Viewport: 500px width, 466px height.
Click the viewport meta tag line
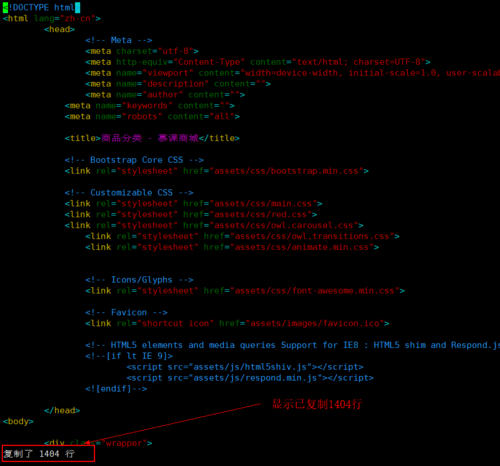pyautogui.click(x=292, y=73)
